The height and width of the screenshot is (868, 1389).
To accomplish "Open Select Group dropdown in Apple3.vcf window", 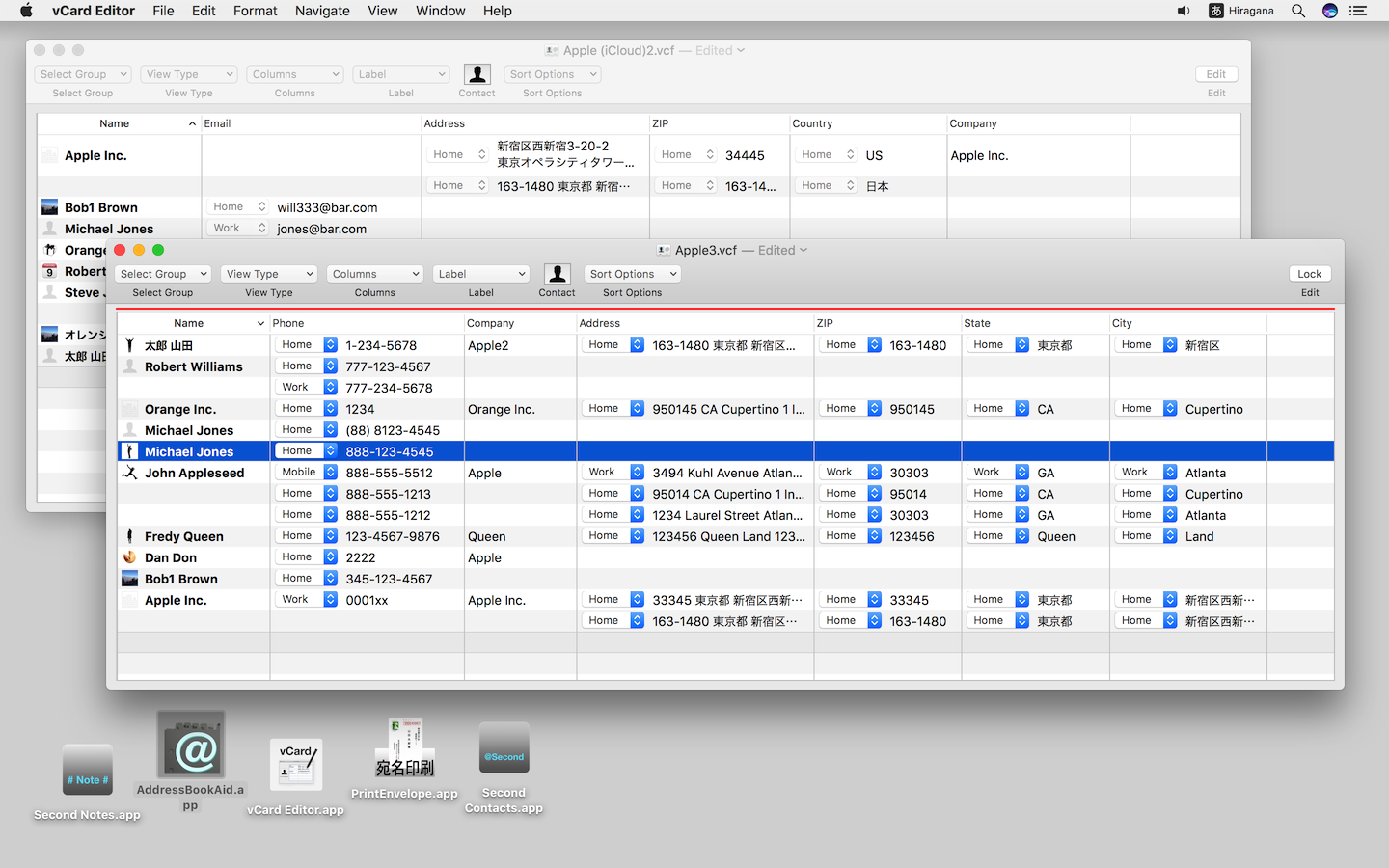I will coord(162,274).
